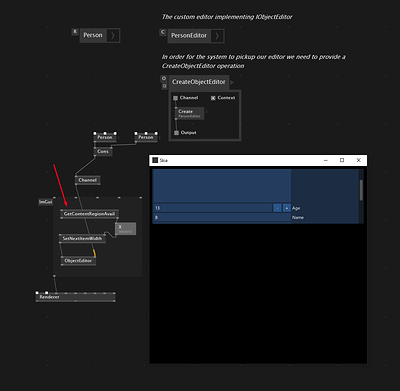
Task: Click the 'Name' label in Skia window
Action: pos(298,218)
